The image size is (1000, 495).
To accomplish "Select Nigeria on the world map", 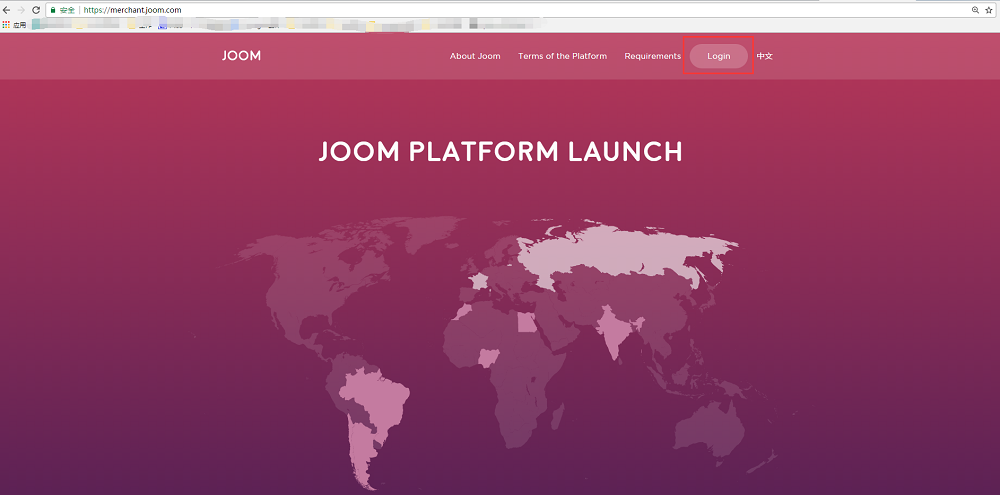I will coord(490,357).
